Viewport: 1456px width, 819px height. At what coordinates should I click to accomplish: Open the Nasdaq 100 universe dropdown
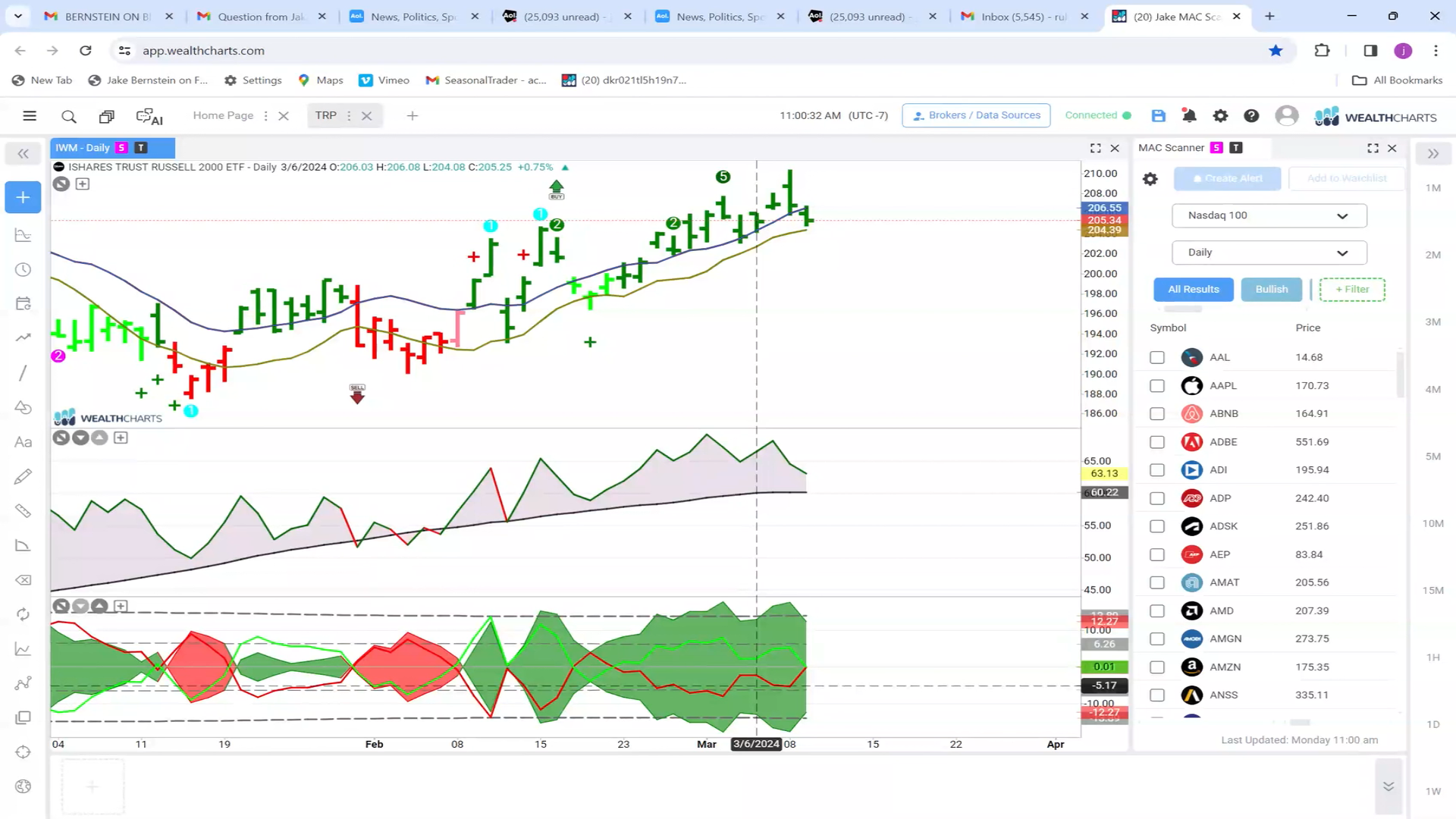pos(1269,215)
